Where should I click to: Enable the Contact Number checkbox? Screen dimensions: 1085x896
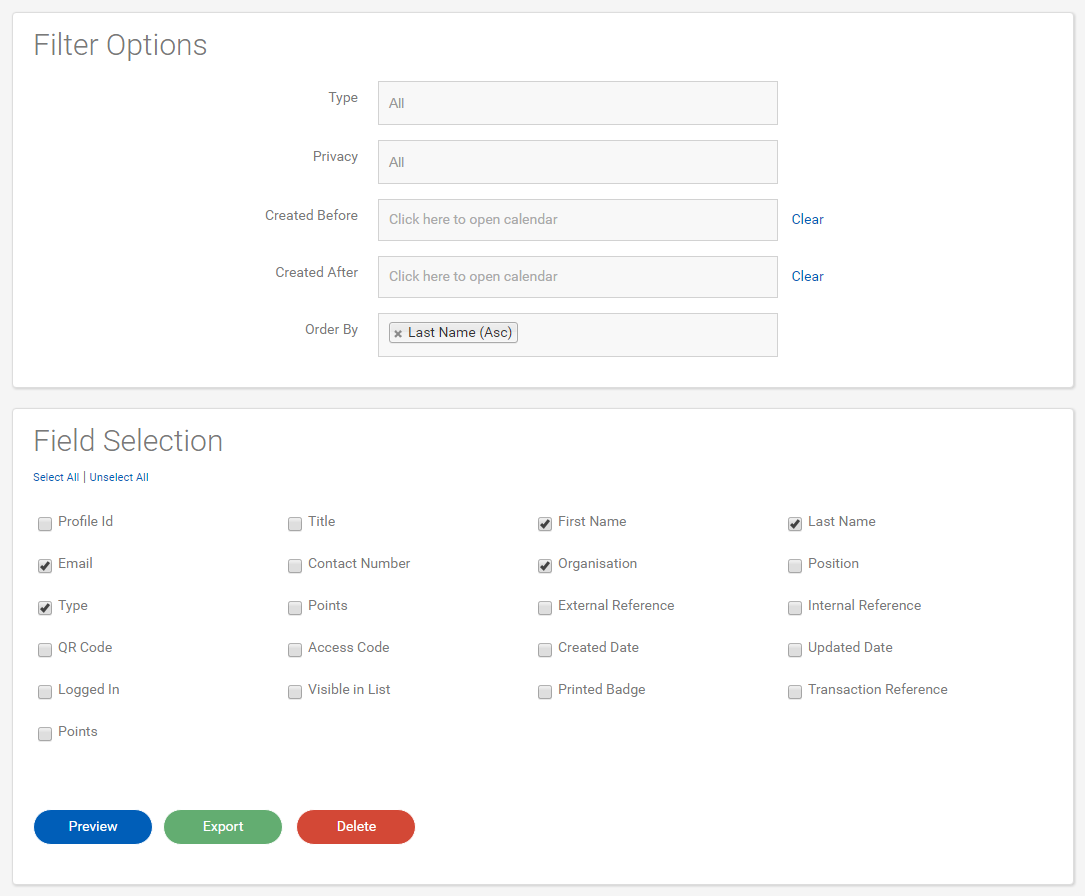click(x=295, y=566)
